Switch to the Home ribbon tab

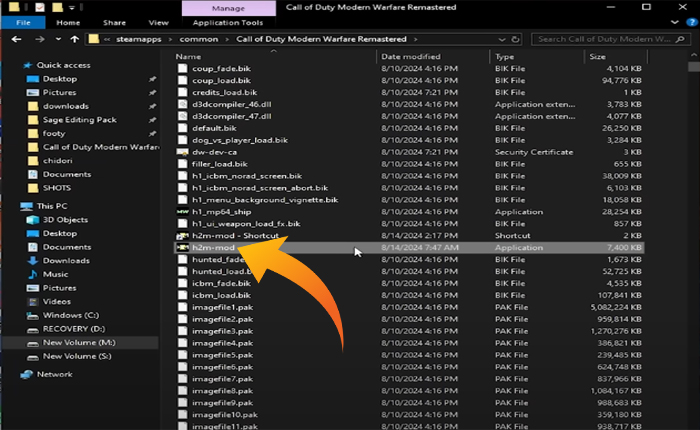click(x=68, y=23)
